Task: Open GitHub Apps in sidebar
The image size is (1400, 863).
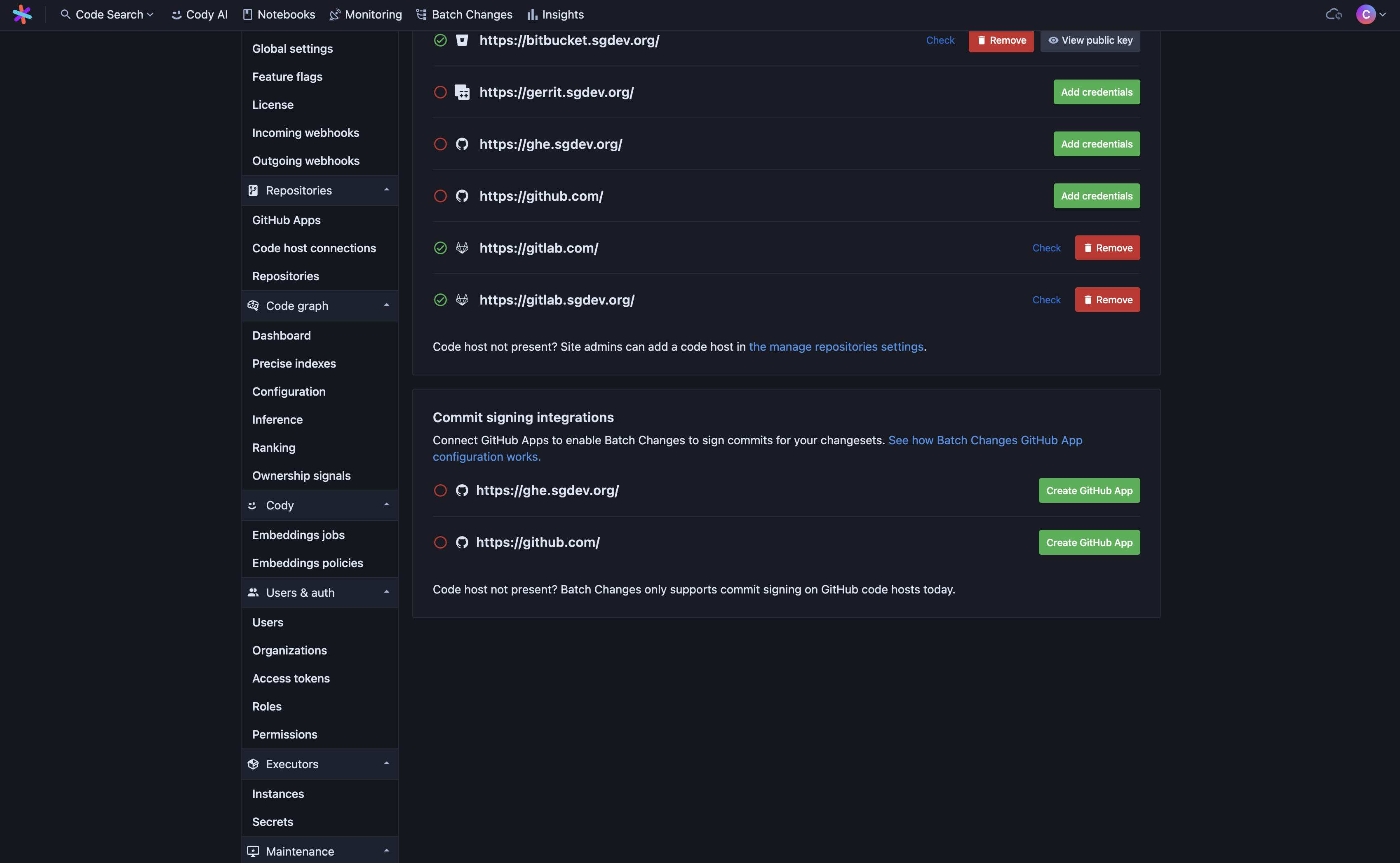Action: (x=319, y=220)
